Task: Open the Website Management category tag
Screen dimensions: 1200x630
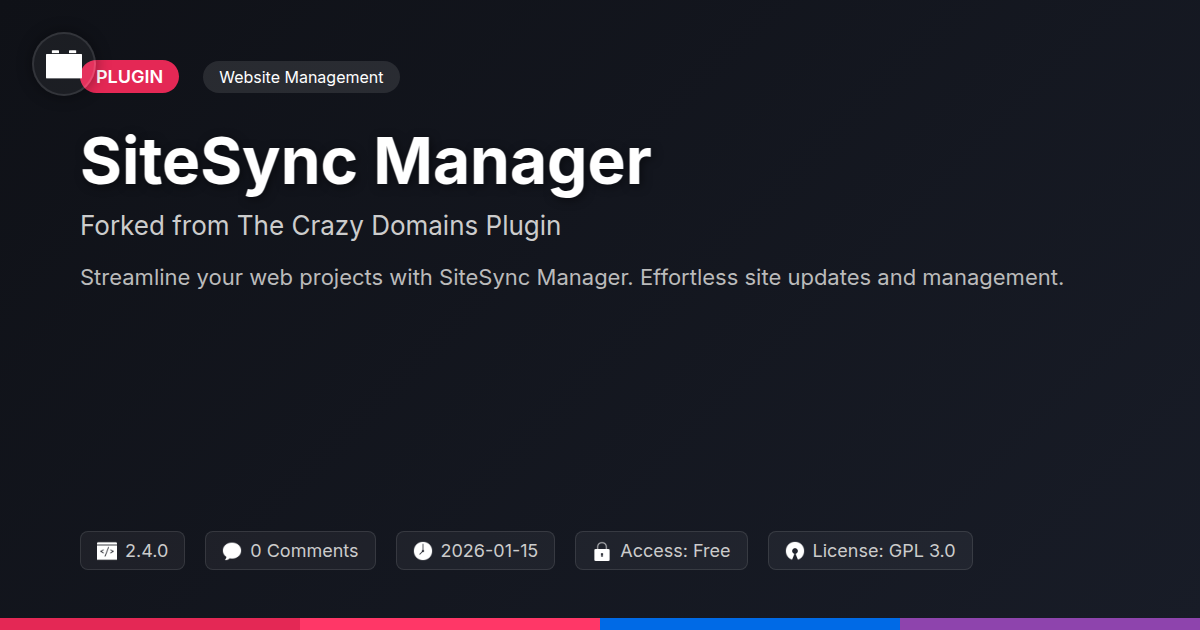Action: pos(301,77)
